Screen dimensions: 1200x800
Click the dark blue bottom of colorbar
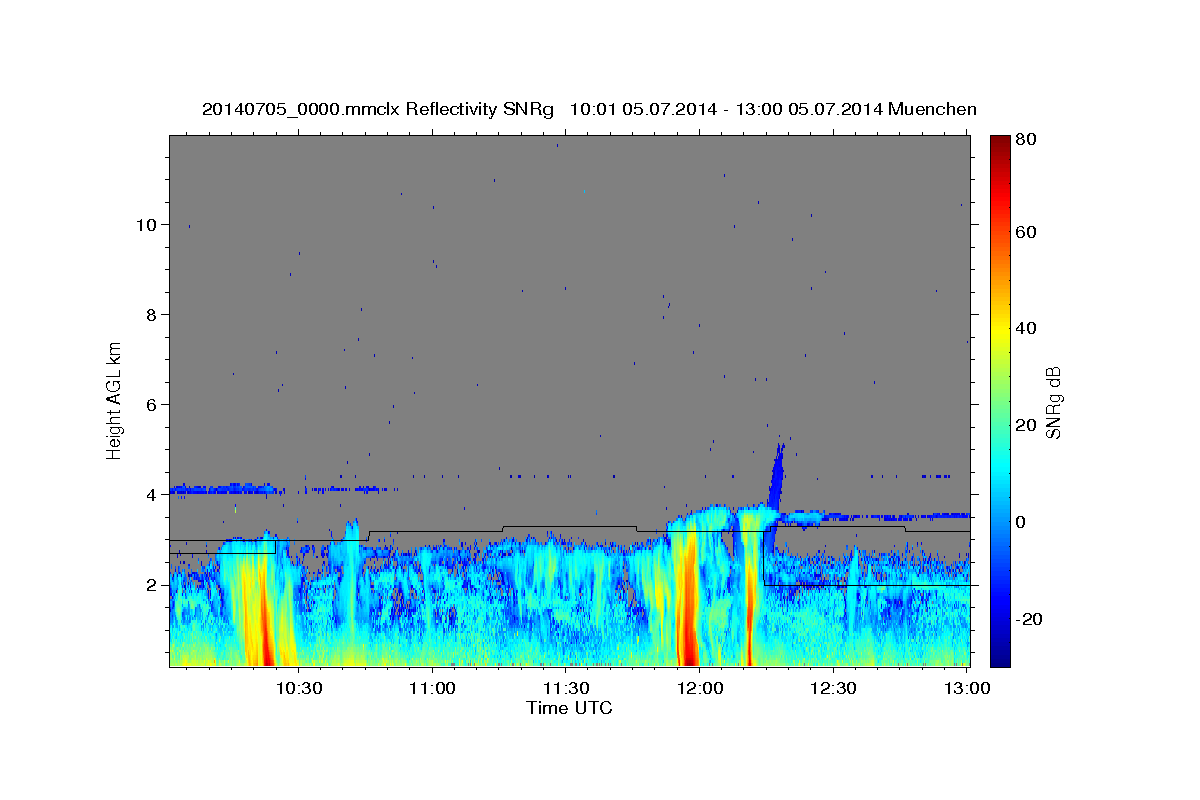click(x=1000, y=659)
